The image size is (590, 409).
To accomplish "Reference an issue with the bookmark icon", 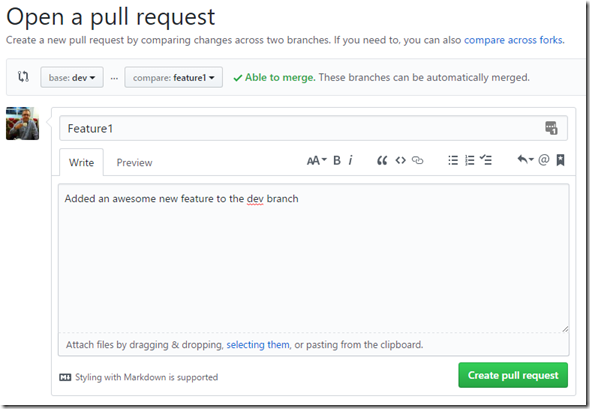I will coord(560,160).
